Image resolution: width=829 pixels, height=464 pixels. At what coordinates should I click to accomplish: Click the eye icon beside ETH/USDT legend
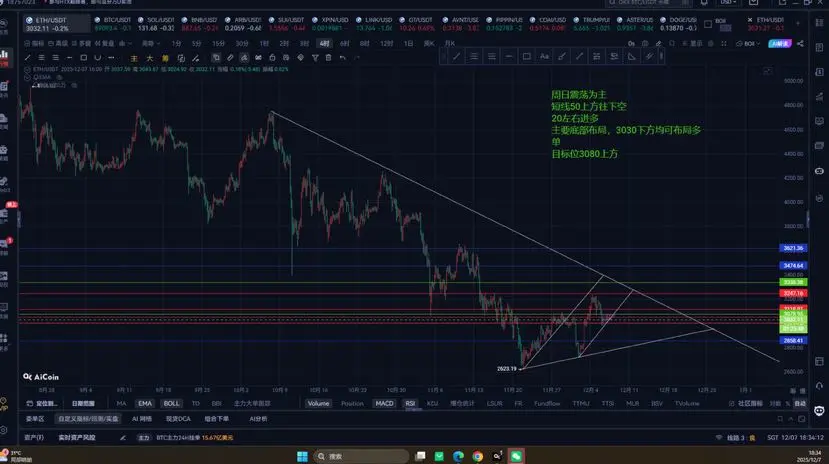tap(27, 69)
